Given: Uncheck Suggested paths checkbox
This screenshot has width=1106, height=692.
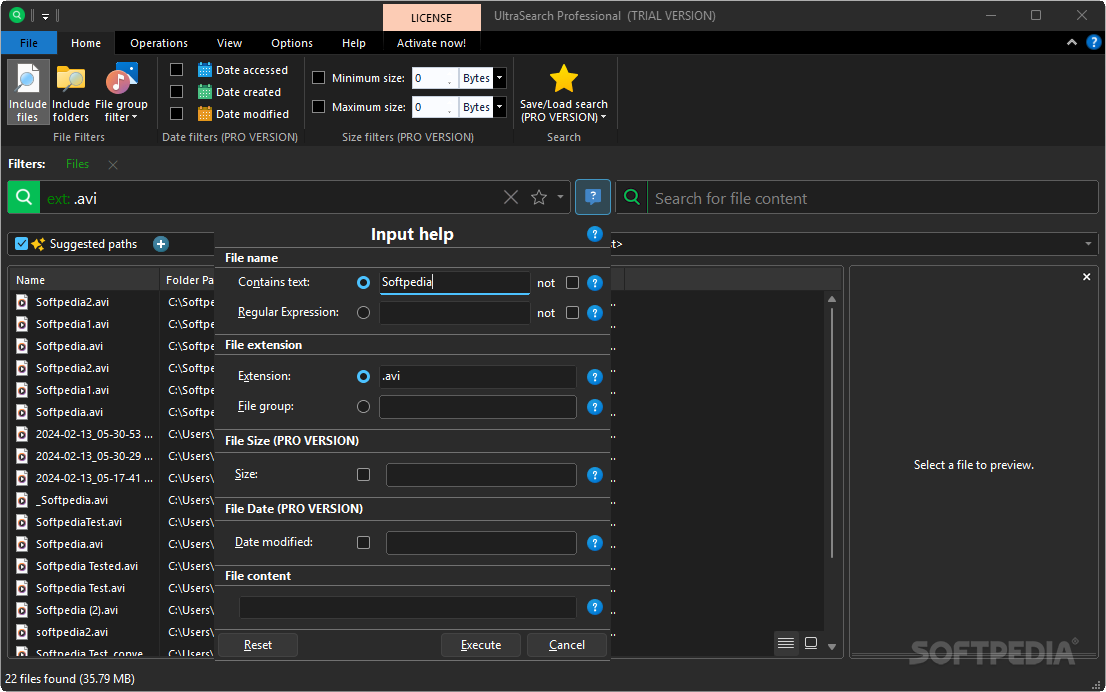Looking at the screenshot, I should click(22, 244).
